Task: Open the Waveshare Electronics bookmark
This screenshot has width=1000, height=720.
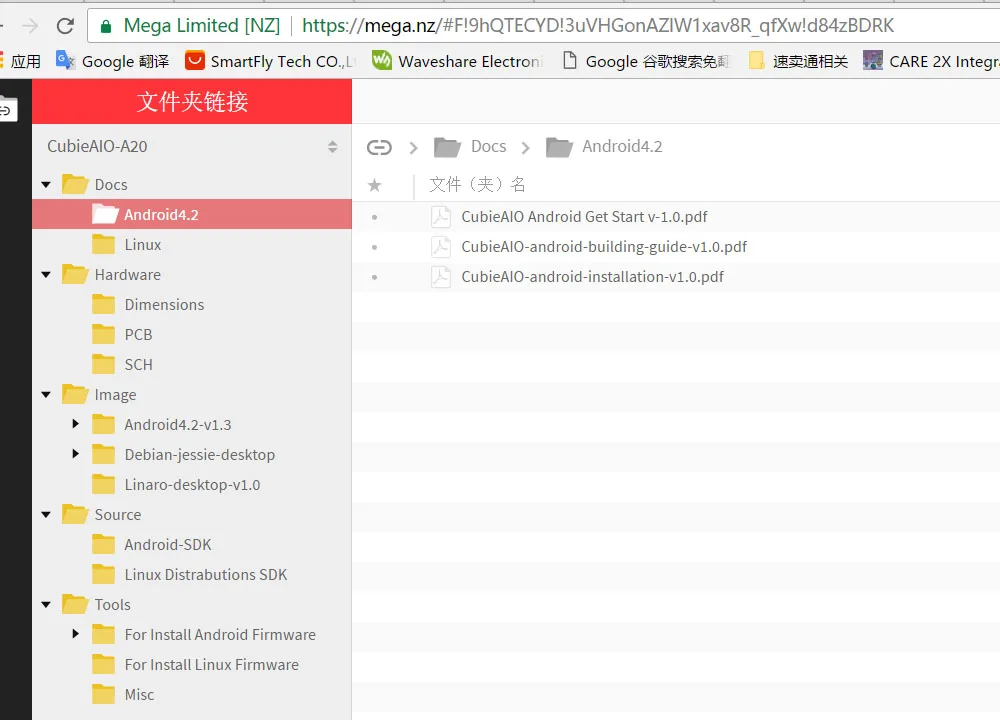Action: (x=457, y=61)
